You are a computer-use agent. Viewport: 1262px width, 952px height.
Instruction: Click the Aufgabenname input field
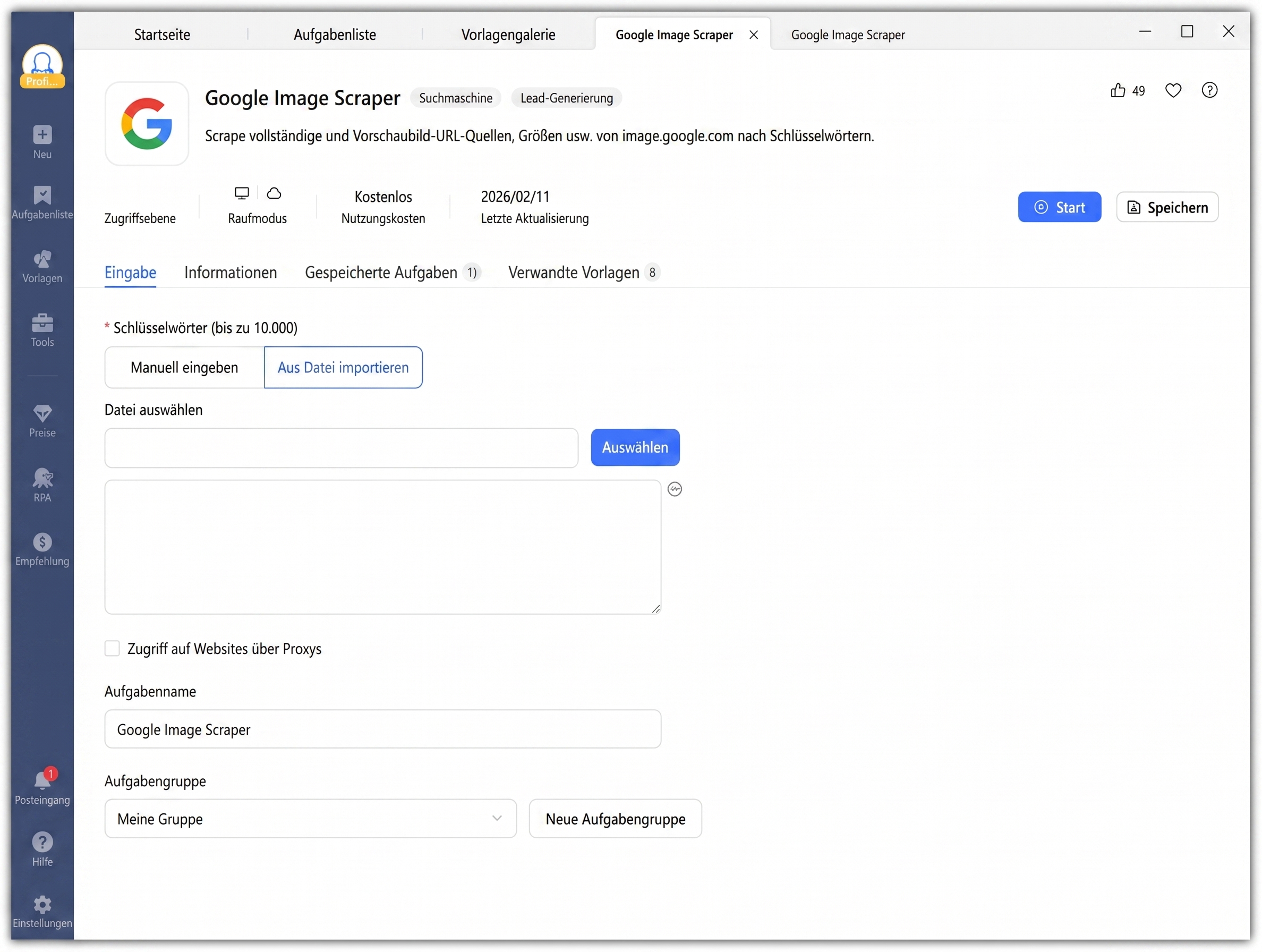tap(383, 729)
